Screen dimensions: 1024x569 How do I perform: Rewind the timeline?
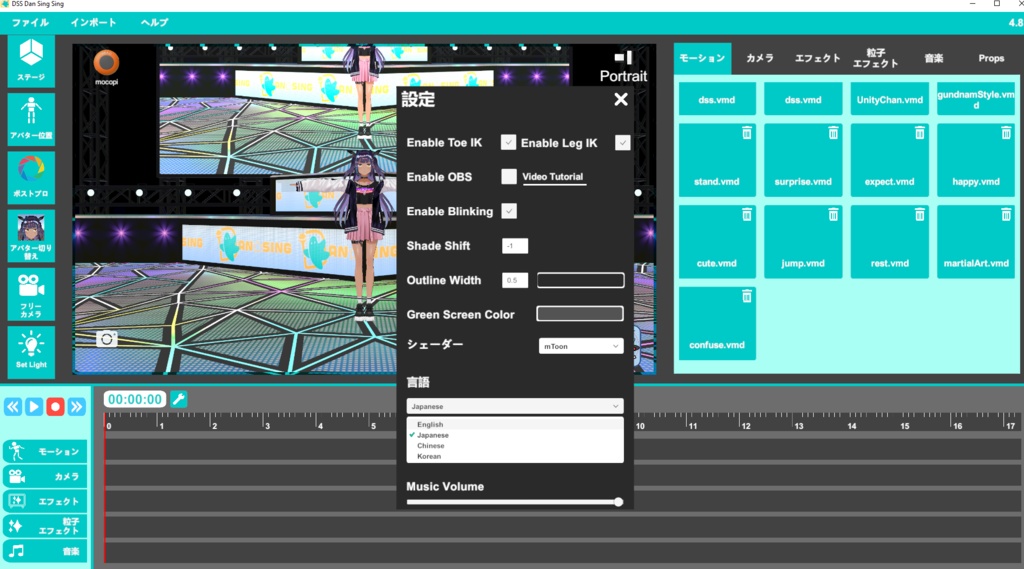coord(13,407)
